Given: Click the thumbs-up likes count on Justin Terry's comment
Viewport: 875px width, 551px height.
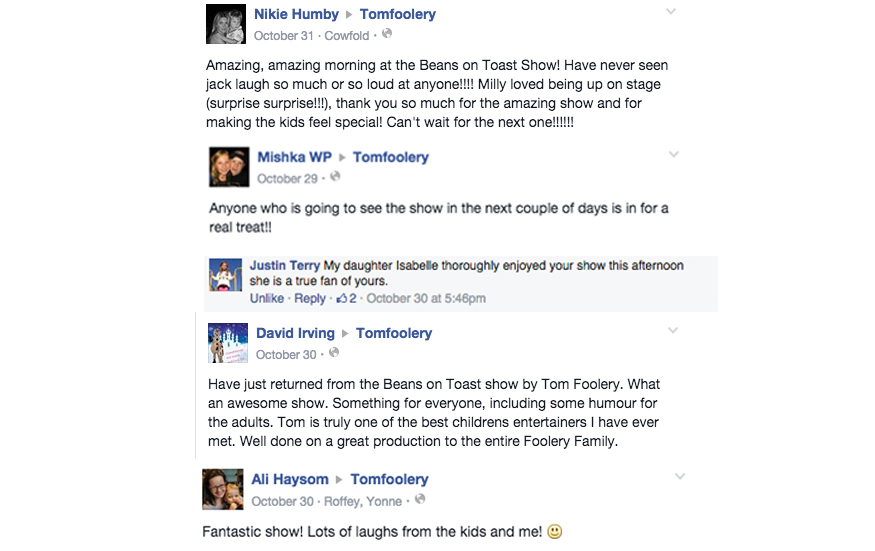Looking at the screenshot, I should [347, 299].
